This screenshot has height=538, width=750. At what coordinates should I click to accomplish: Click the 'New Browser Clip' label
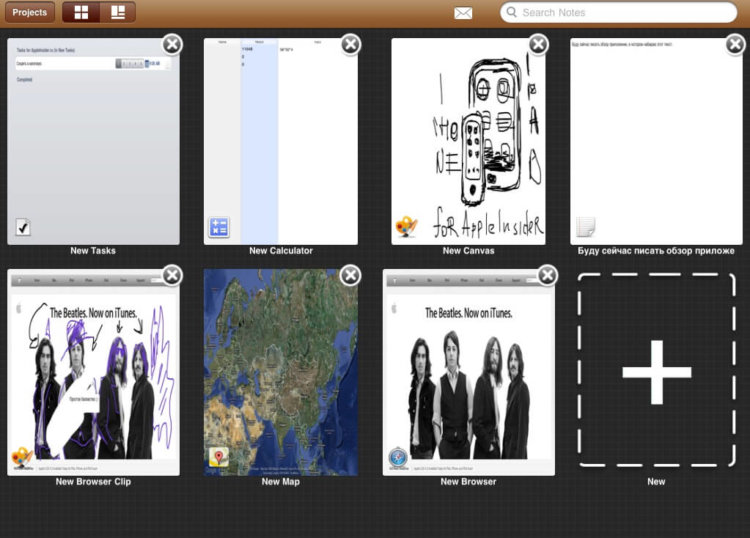tap(93, 482)
